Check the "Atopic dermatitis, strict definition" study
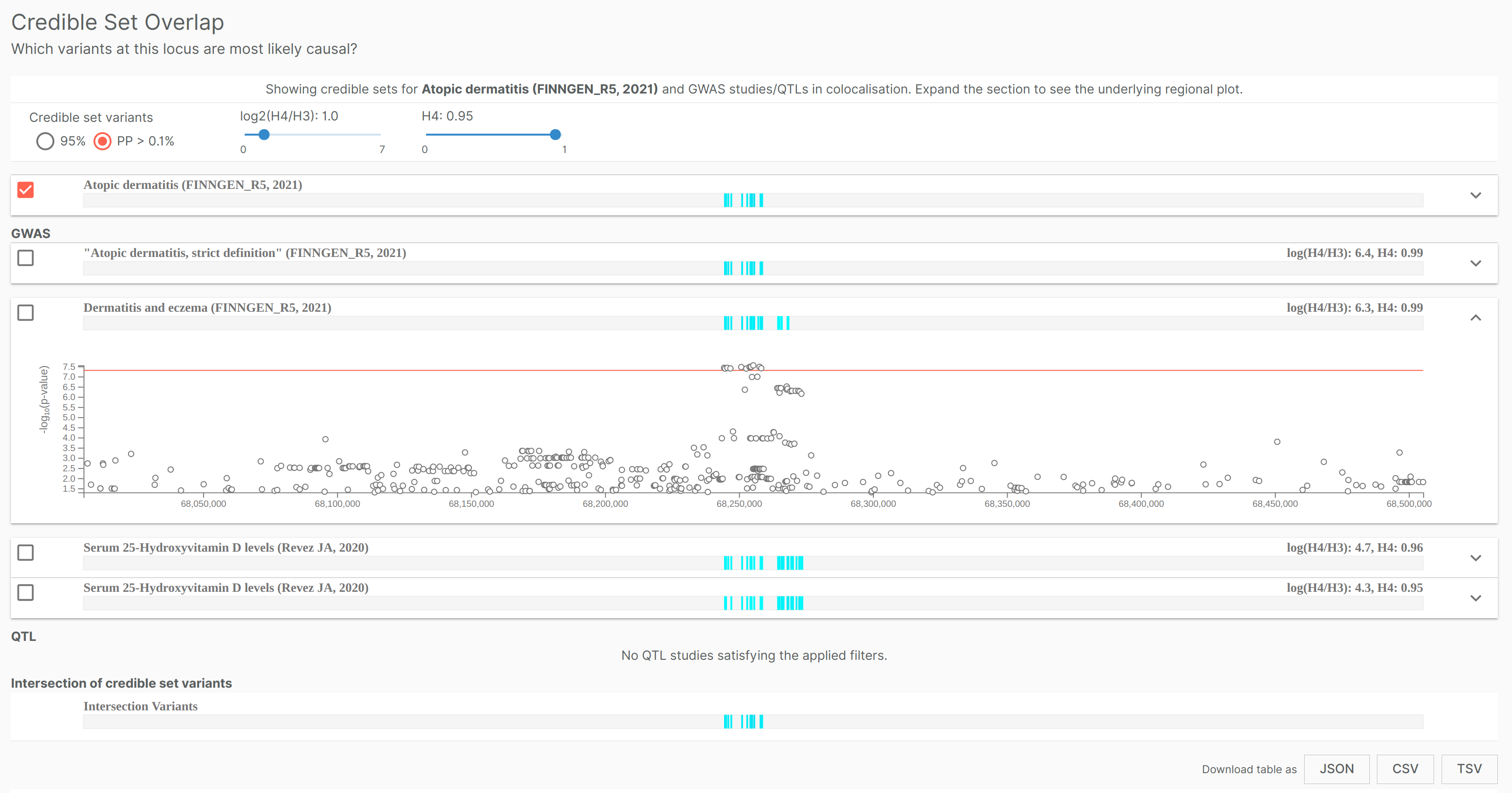 click(x=25, y=258)
